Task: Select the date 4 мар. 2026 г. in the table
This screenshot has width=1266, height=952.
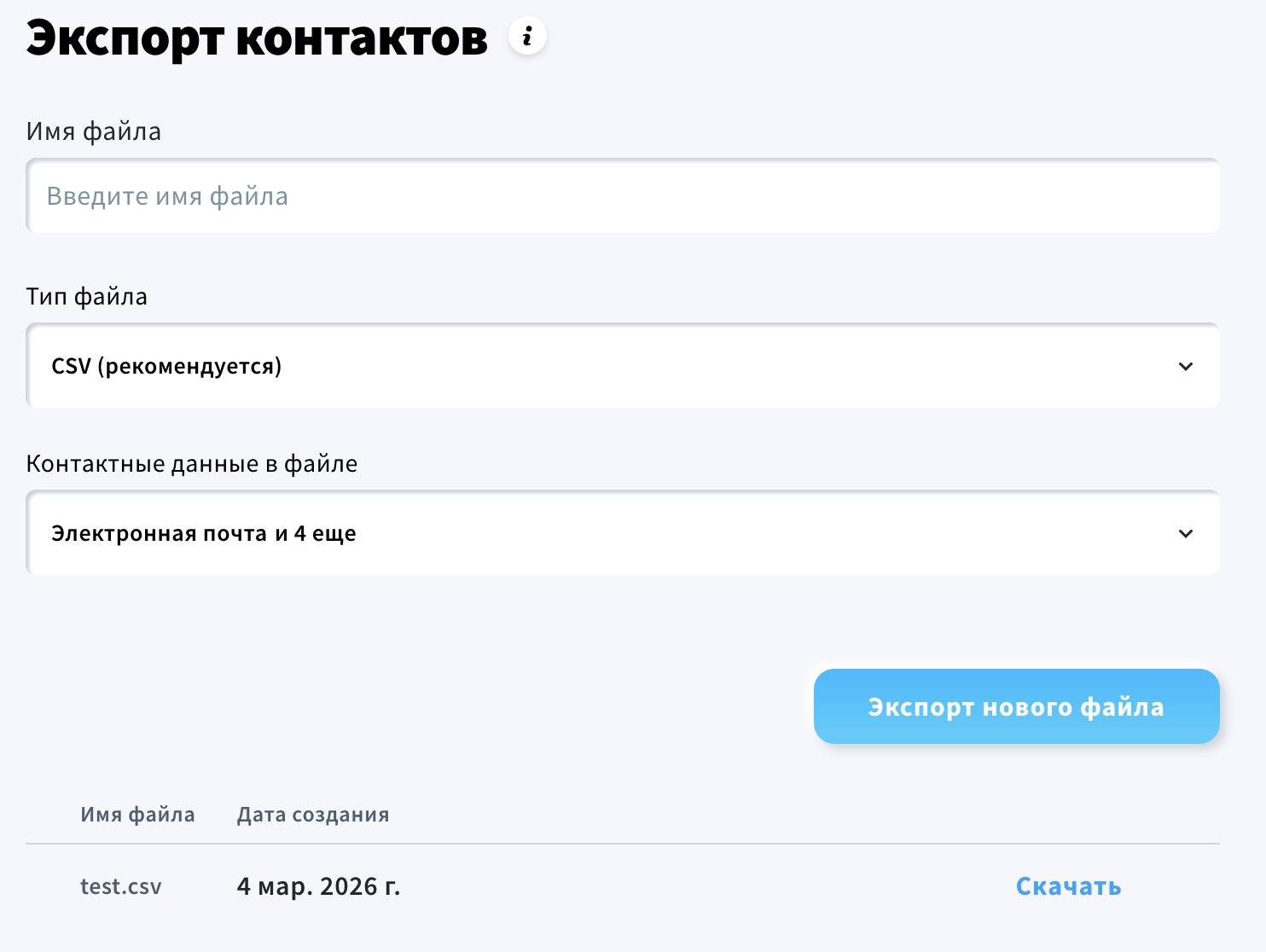Action: tap(319, 886)
